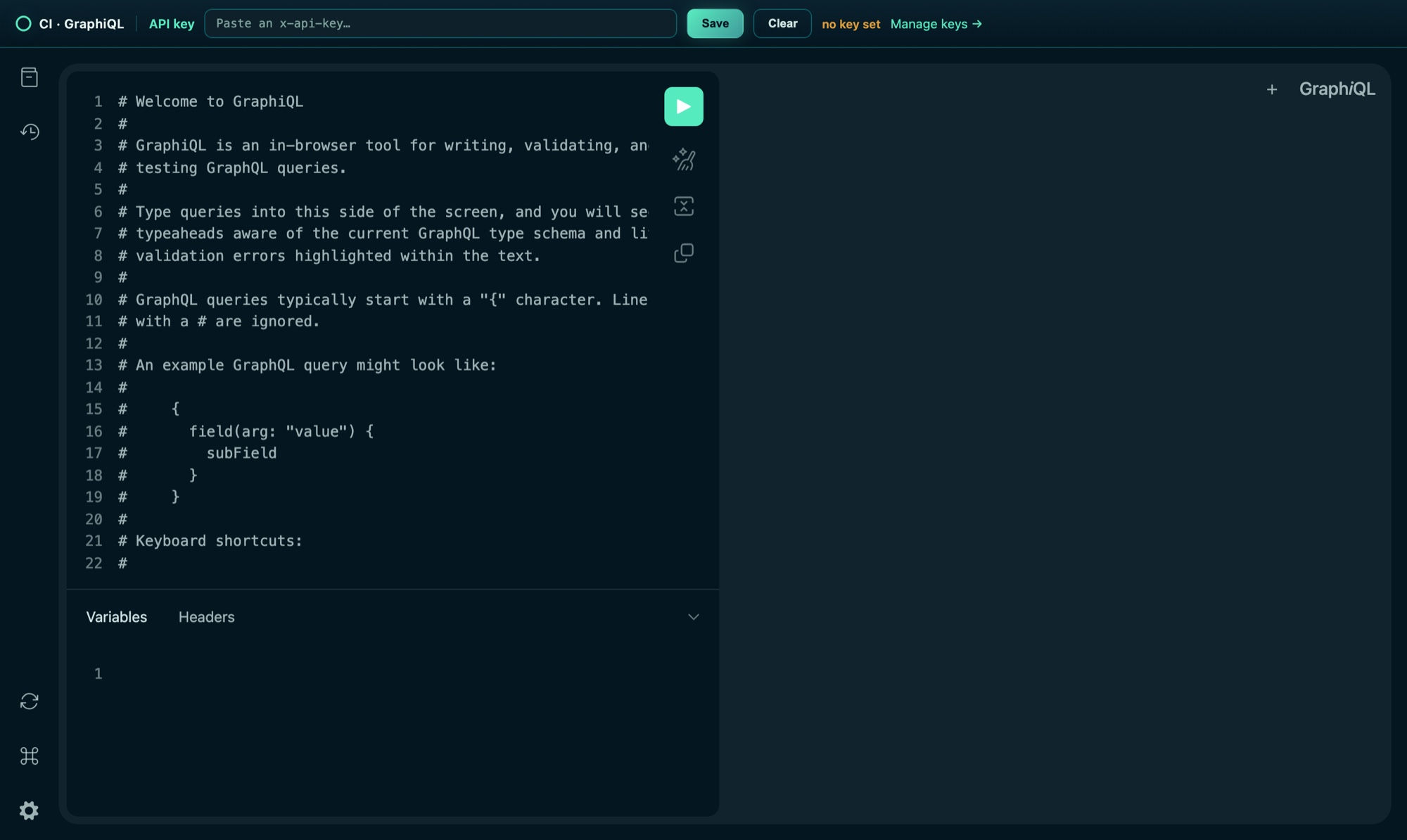Viewport: 1407px width, 840px height.
Task: Click the green circle CI logo
Action: 23,24
